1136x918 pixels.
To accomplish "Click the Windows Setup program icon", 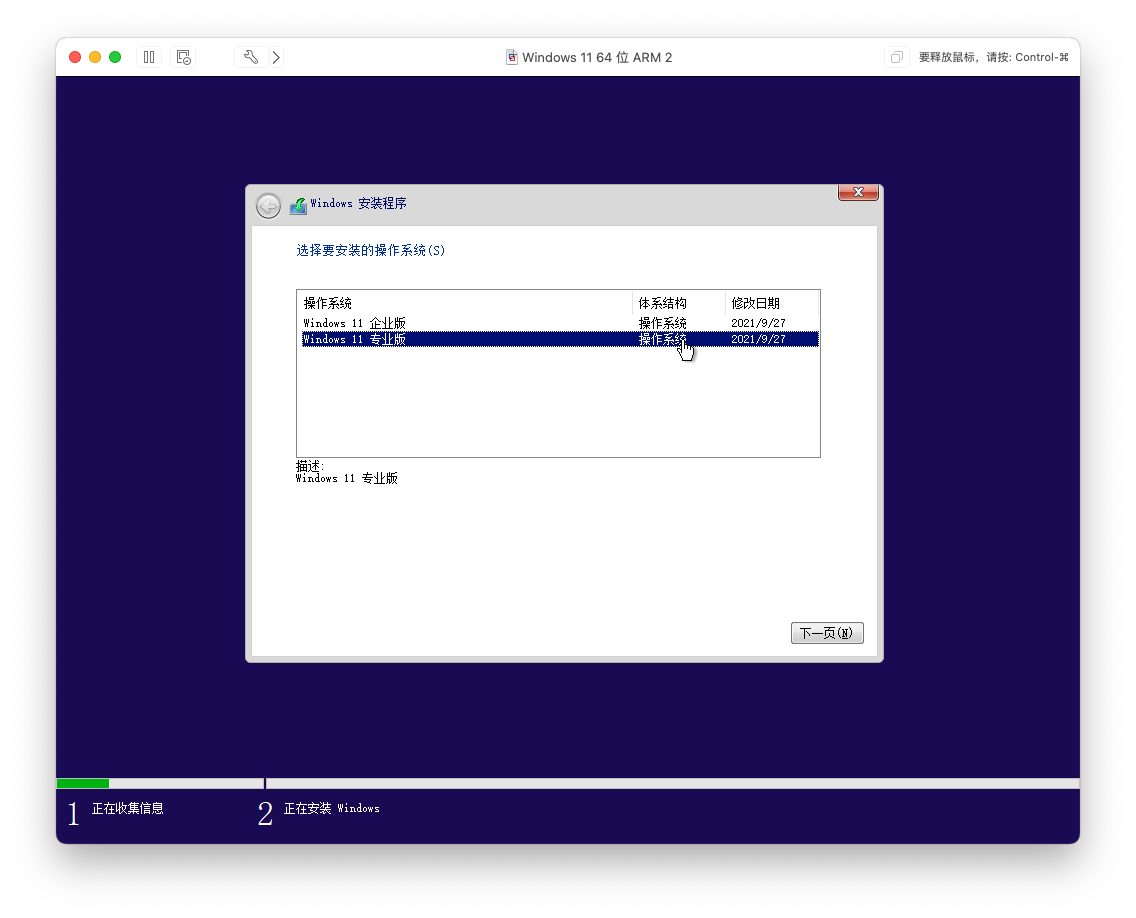I will click(298, 206).
